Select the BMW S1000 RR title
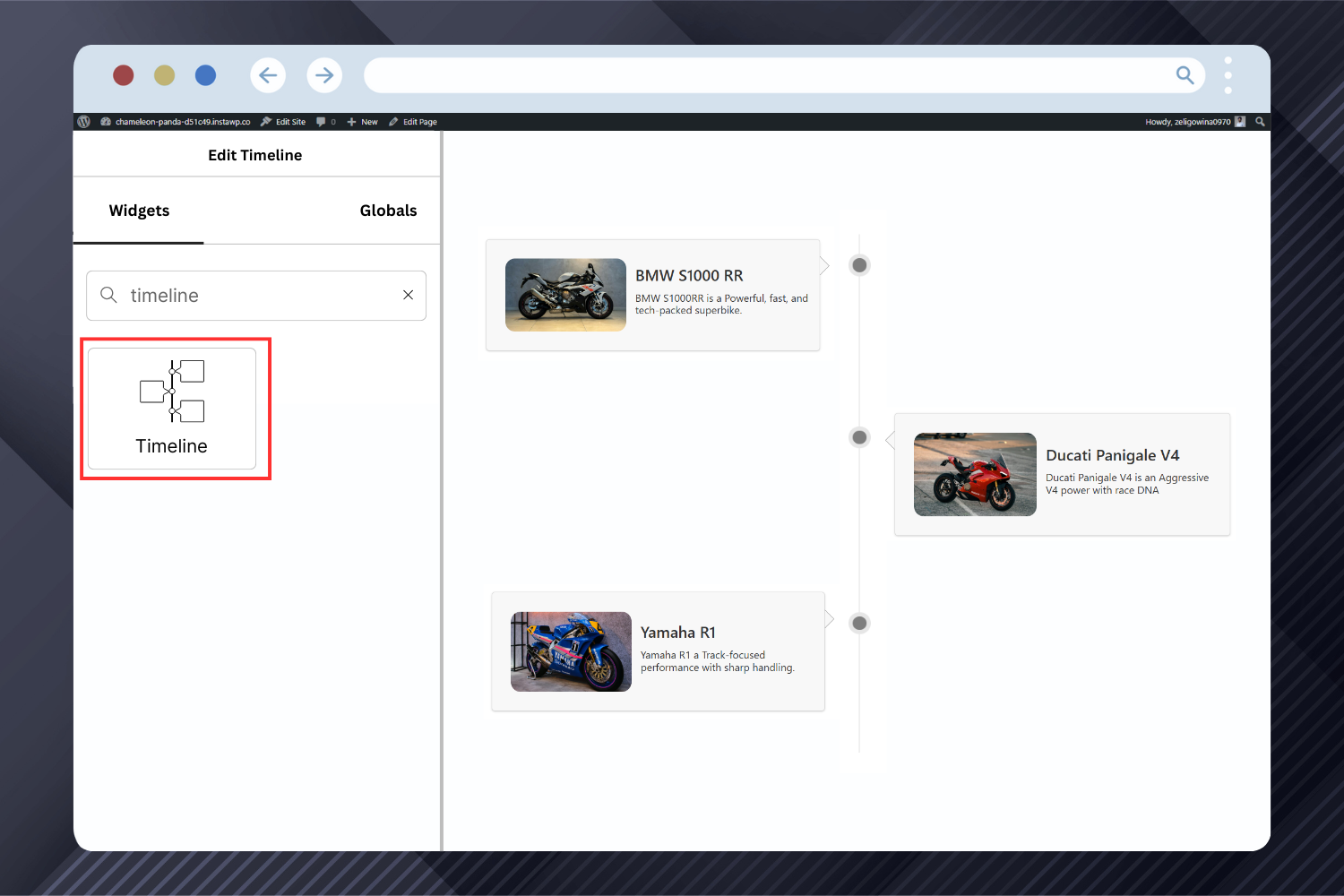 (x=689, y=276)
